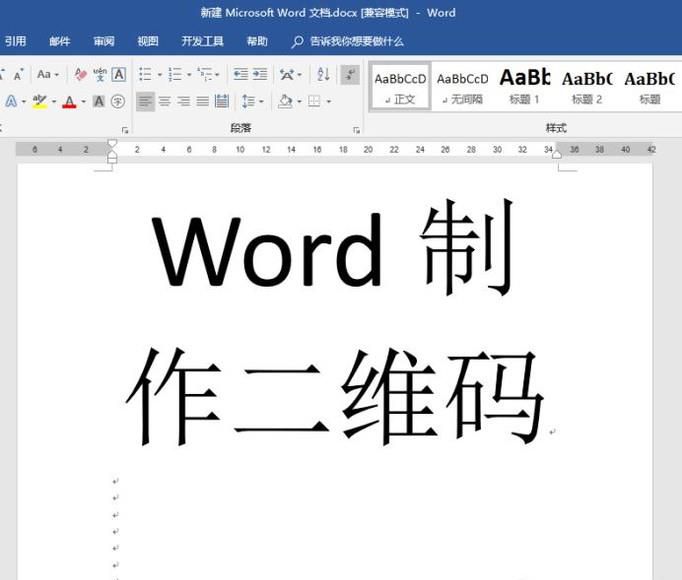
Task: Apply multilevel list icon
Action: click(x=204, y=74)
